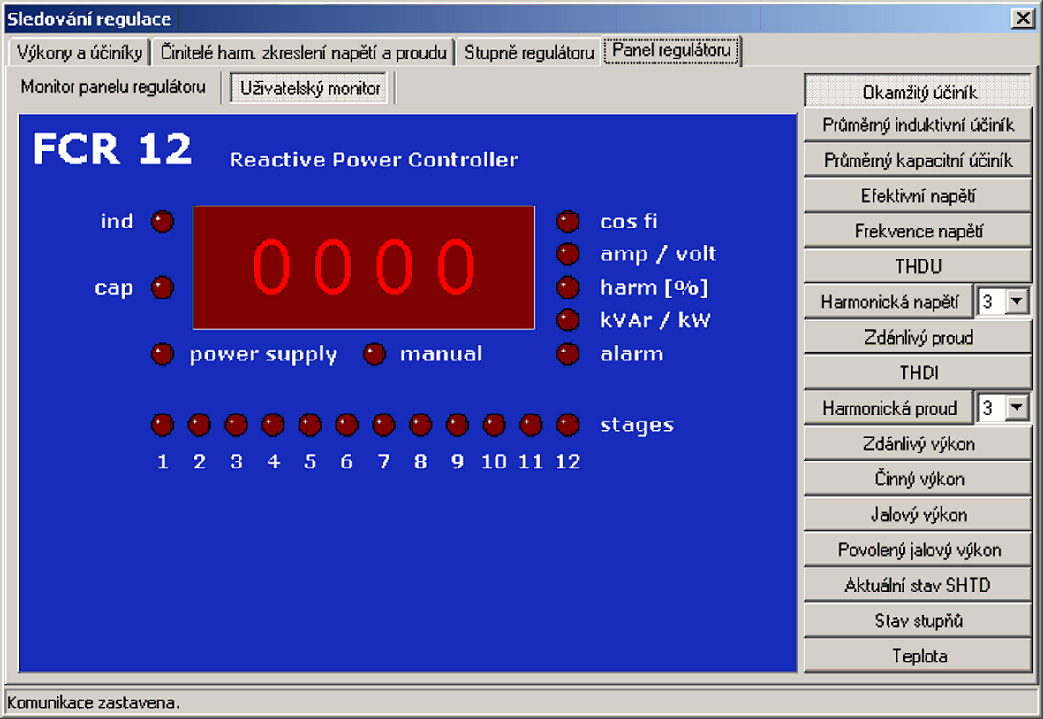This screenshot has height=719, width=1043.
Task: Show Průměrný induktivní účiník
Action: click(x=919, y=125)
